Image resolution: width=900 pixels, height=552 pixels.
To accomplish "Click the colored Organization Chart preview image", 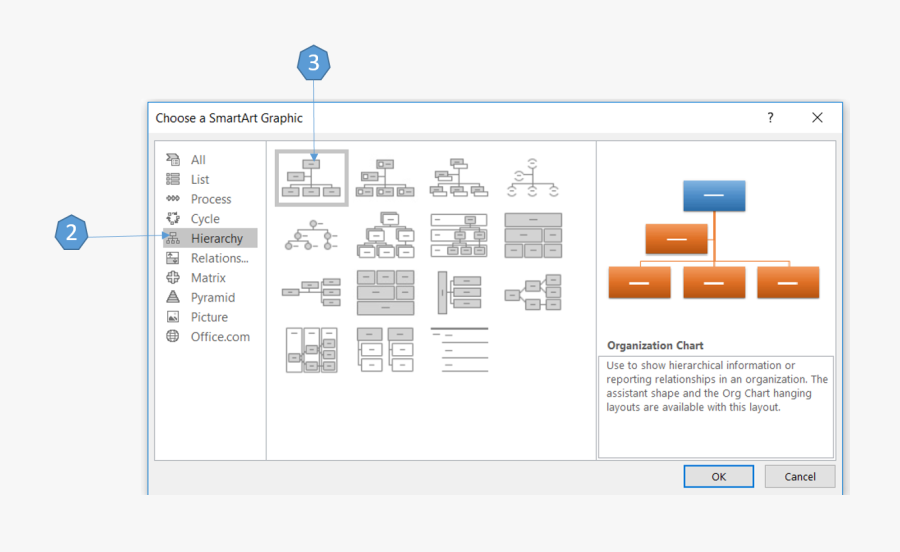I will tap(714, 239).
